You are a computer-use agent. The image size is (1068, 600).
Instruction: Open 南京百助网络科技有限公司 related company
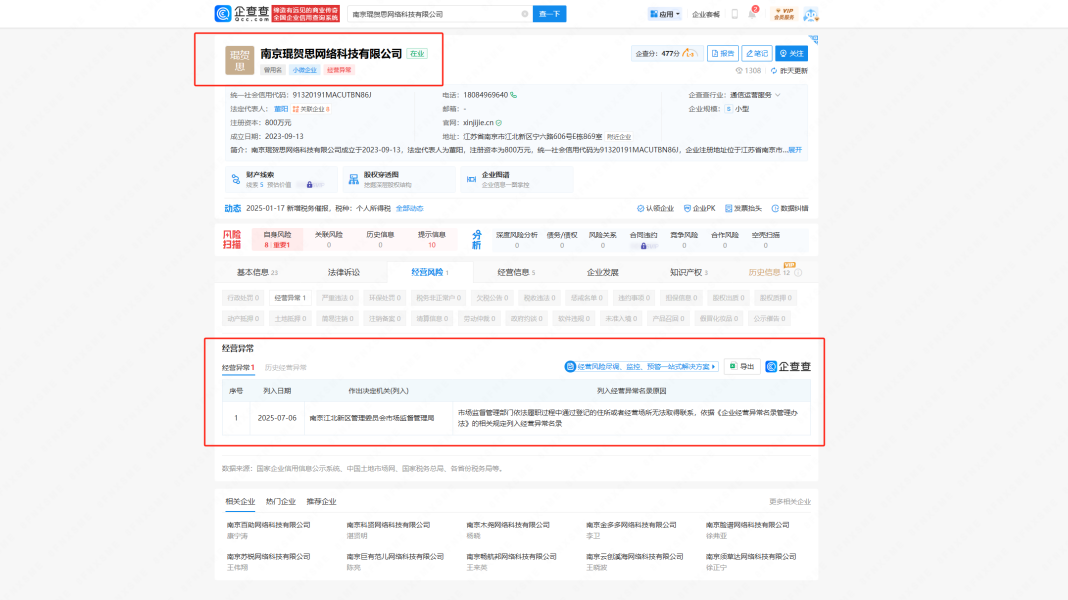tap(268, 525)
